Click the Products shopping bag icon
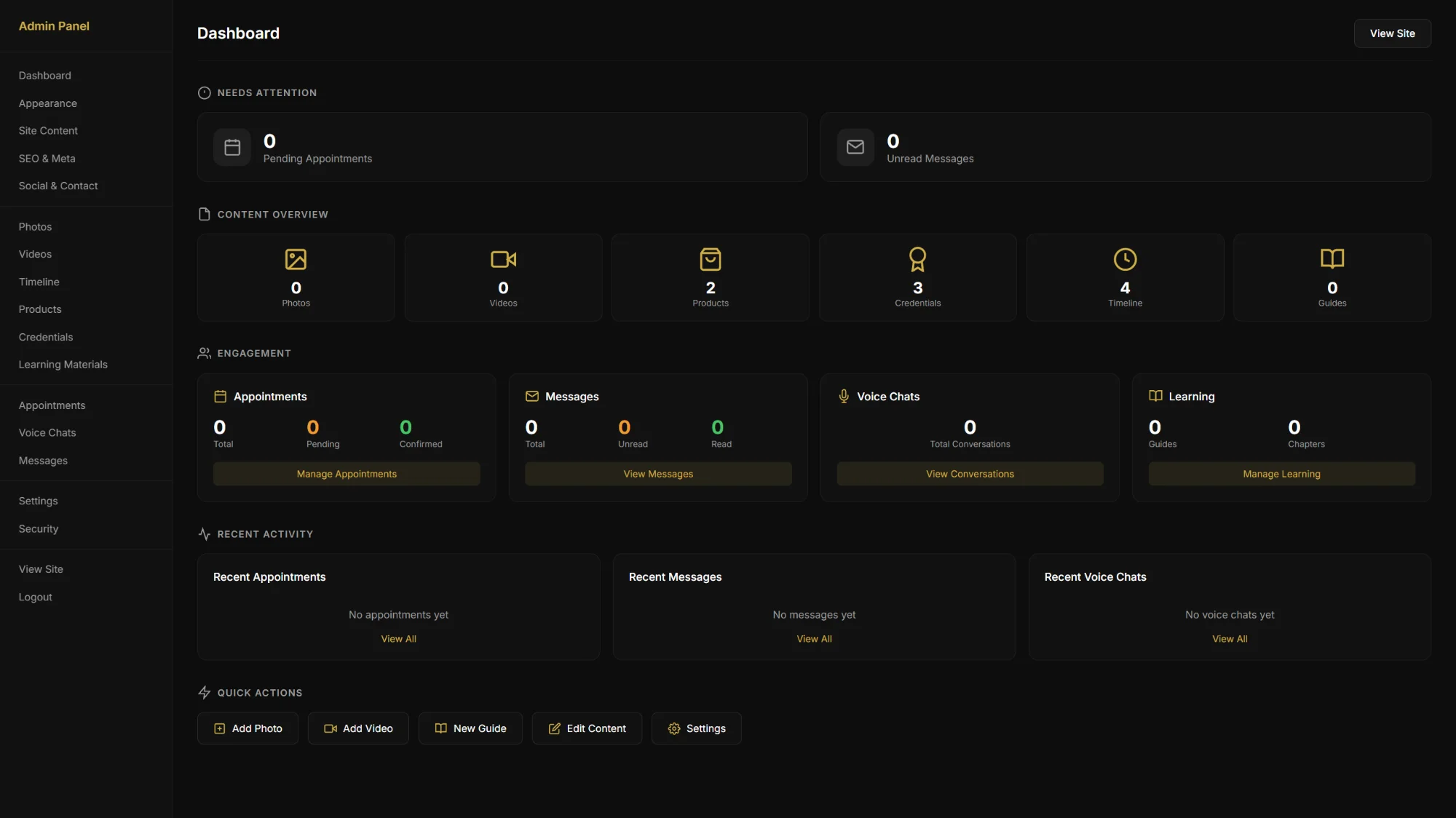This screenshot has height=818, width=1456. click(x=711, y=259)
